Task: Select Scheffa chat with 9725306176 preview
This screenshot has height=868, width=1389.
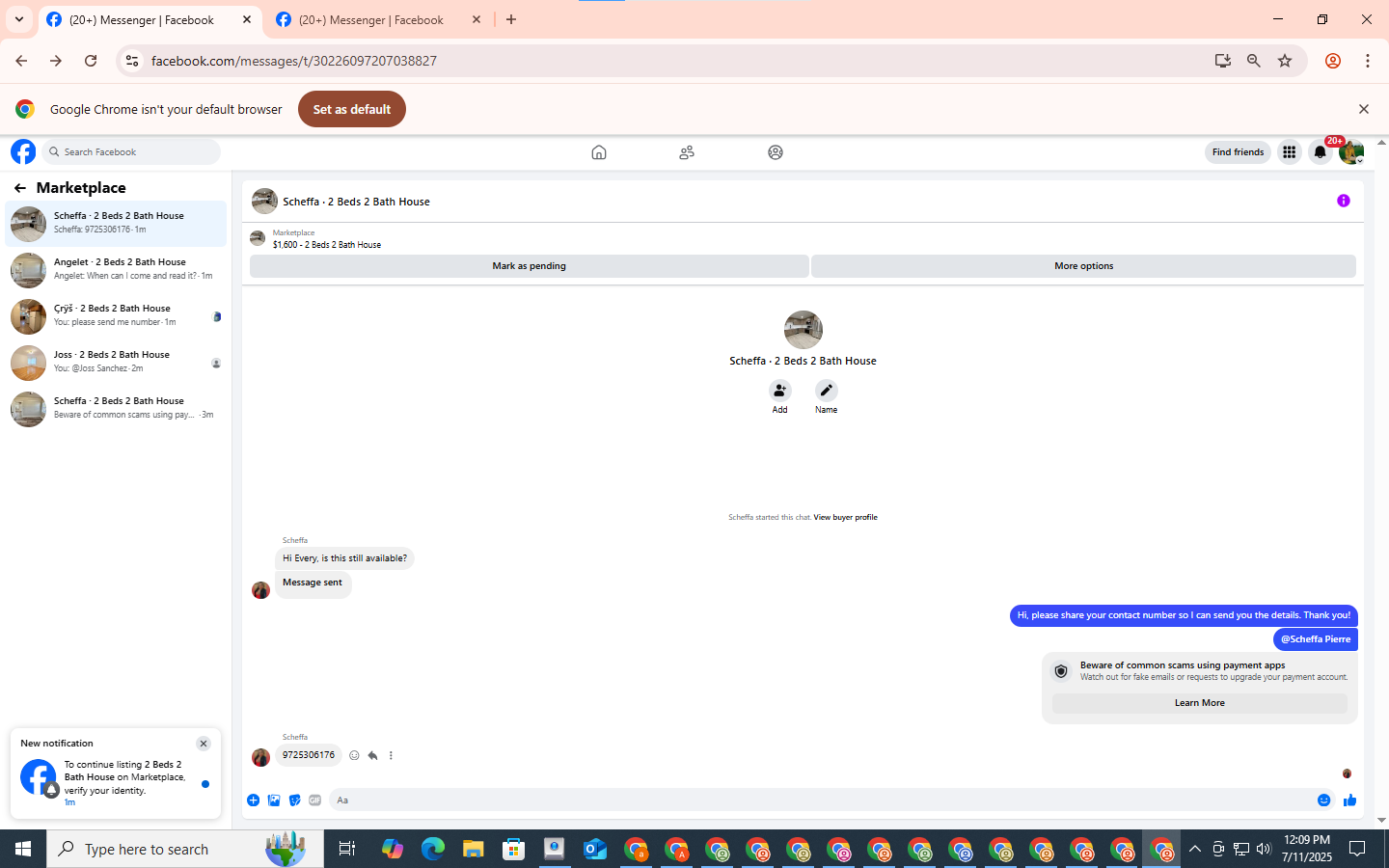Action: click(x=116, y=224)
